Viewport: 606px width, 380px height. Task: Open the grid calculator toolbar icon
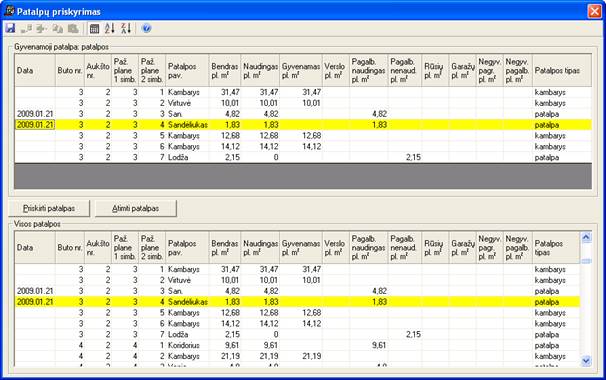(94, 28)
